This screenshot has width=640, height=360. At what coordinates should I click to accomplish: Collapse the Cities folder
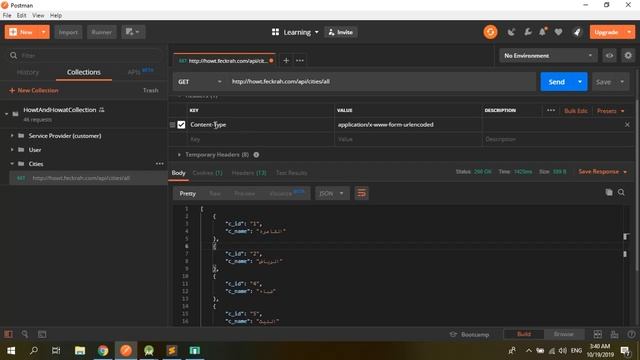point(12,164)
